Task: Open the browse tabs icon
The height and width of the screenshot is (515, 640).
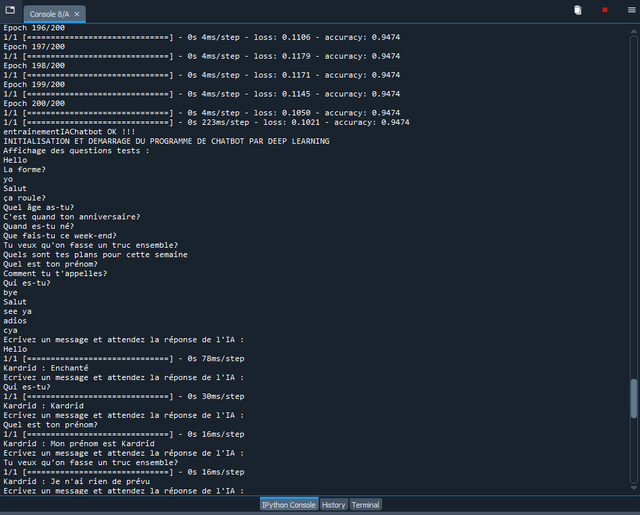Action: tap(10, 10)
